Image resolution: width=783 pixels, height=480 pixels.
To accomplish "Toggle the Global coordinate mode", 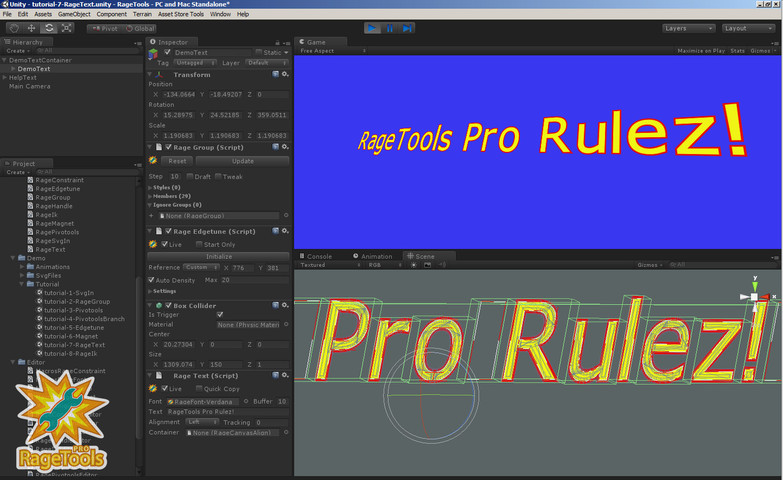I will click(139, 28).
